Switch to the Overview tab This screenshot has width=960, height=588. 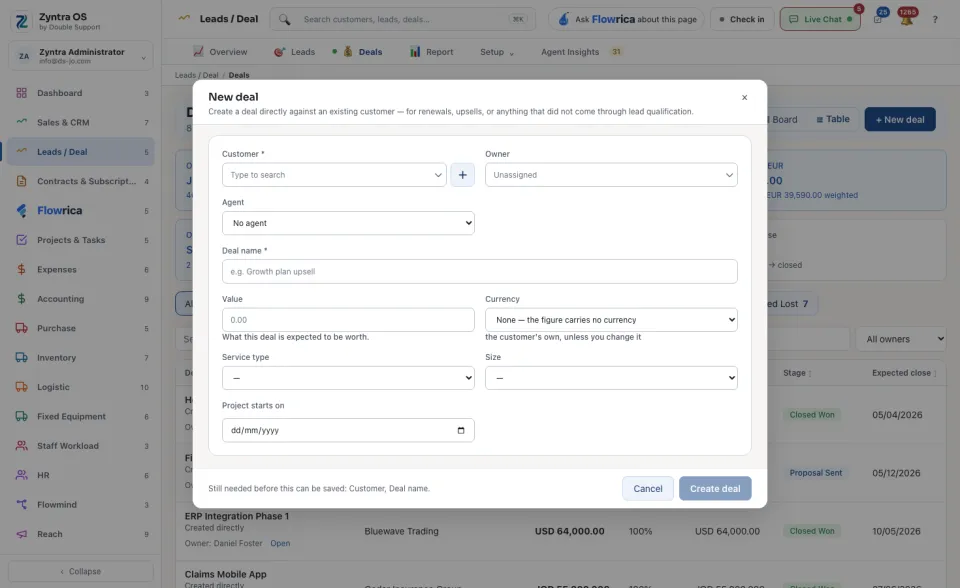pos(220,52)
